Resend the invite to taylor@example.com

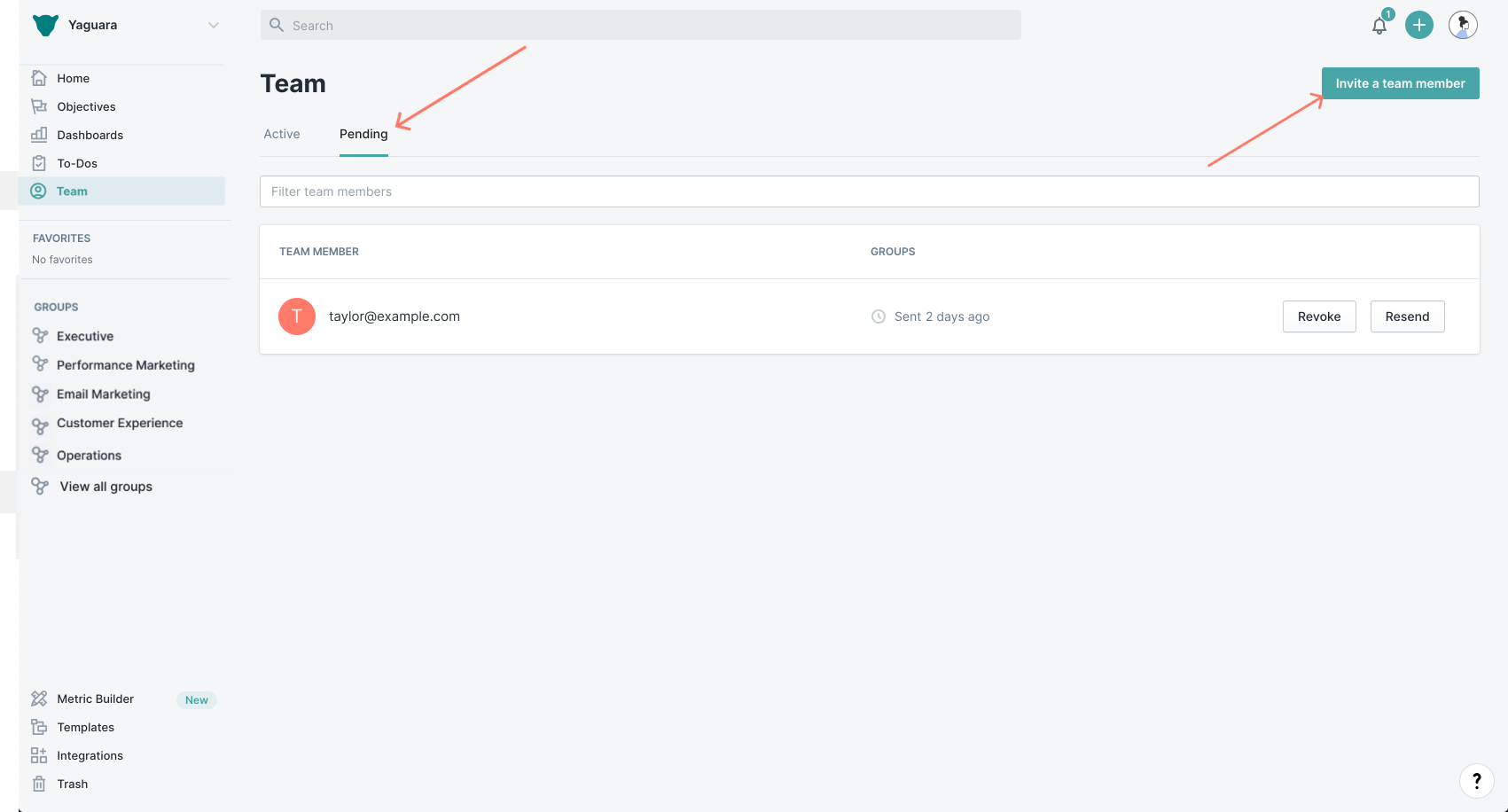tap(1407, 316)
